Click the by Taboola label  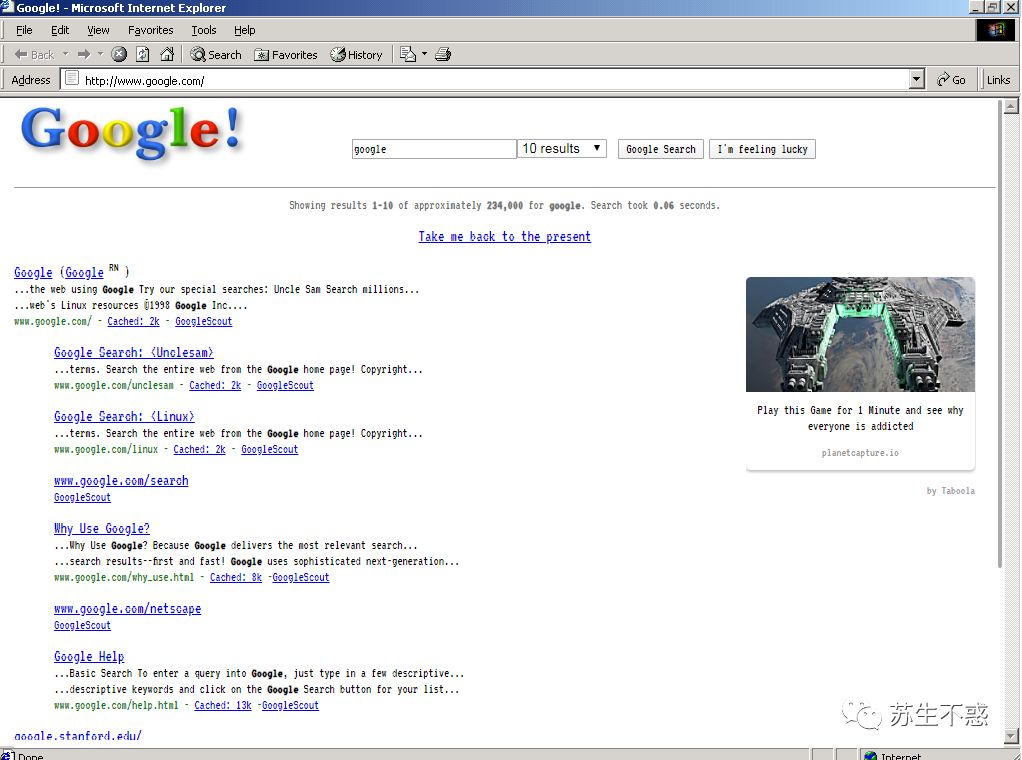[x=950, y=491]
